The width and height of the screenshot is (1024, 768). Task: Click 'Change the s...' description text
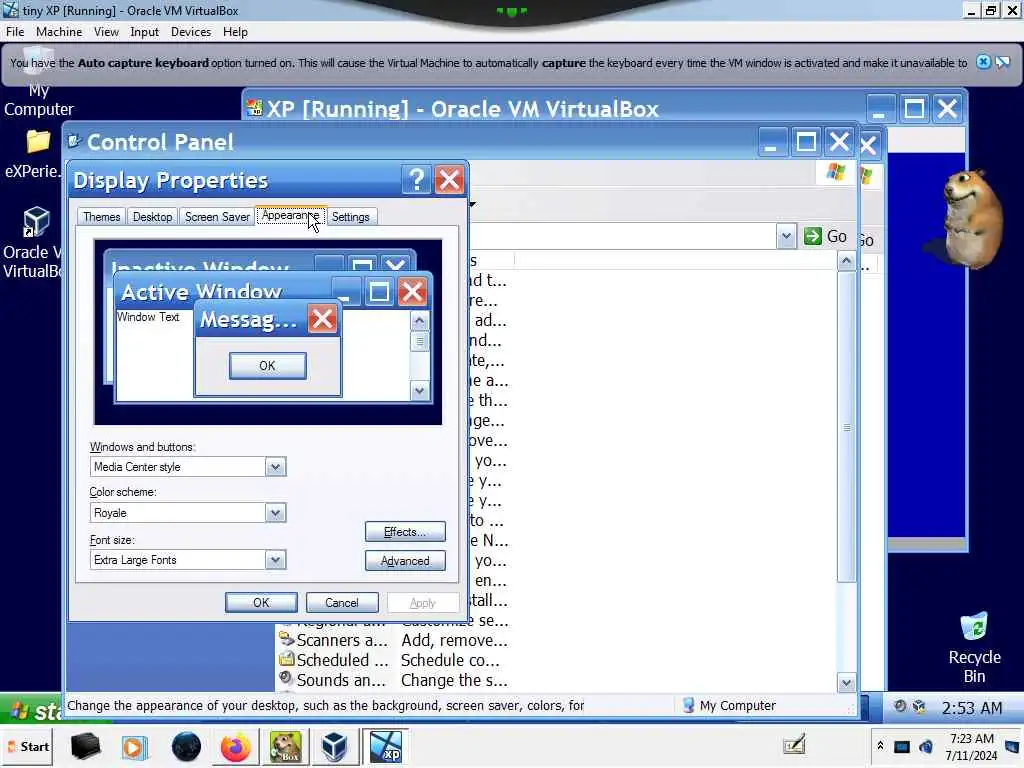[x=454, y=680]
